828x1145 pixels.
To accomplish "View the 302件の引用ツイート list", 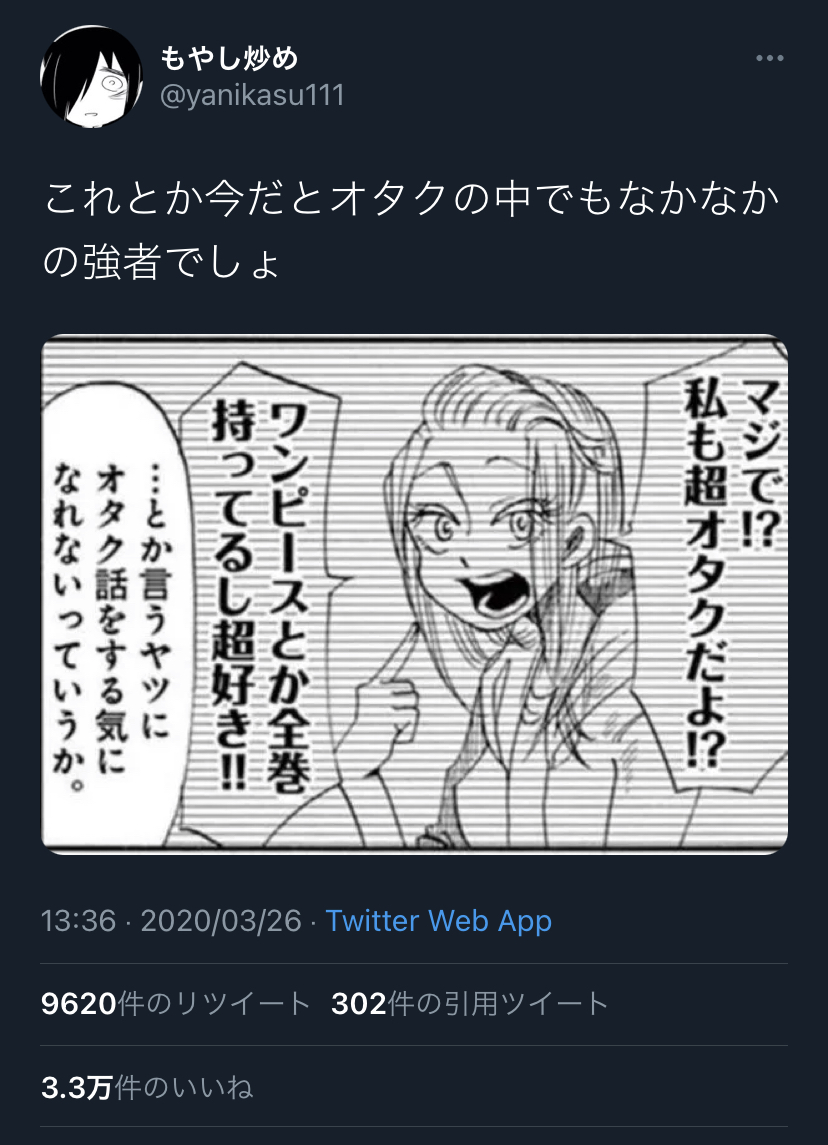I will [x=469, y=1004].
